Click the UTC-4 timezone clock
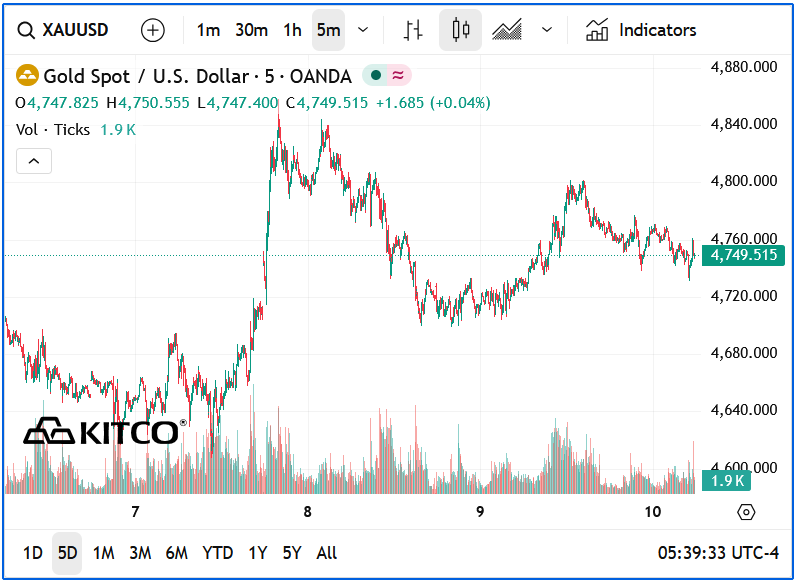The image size is (804, 587). pos(718,553)
